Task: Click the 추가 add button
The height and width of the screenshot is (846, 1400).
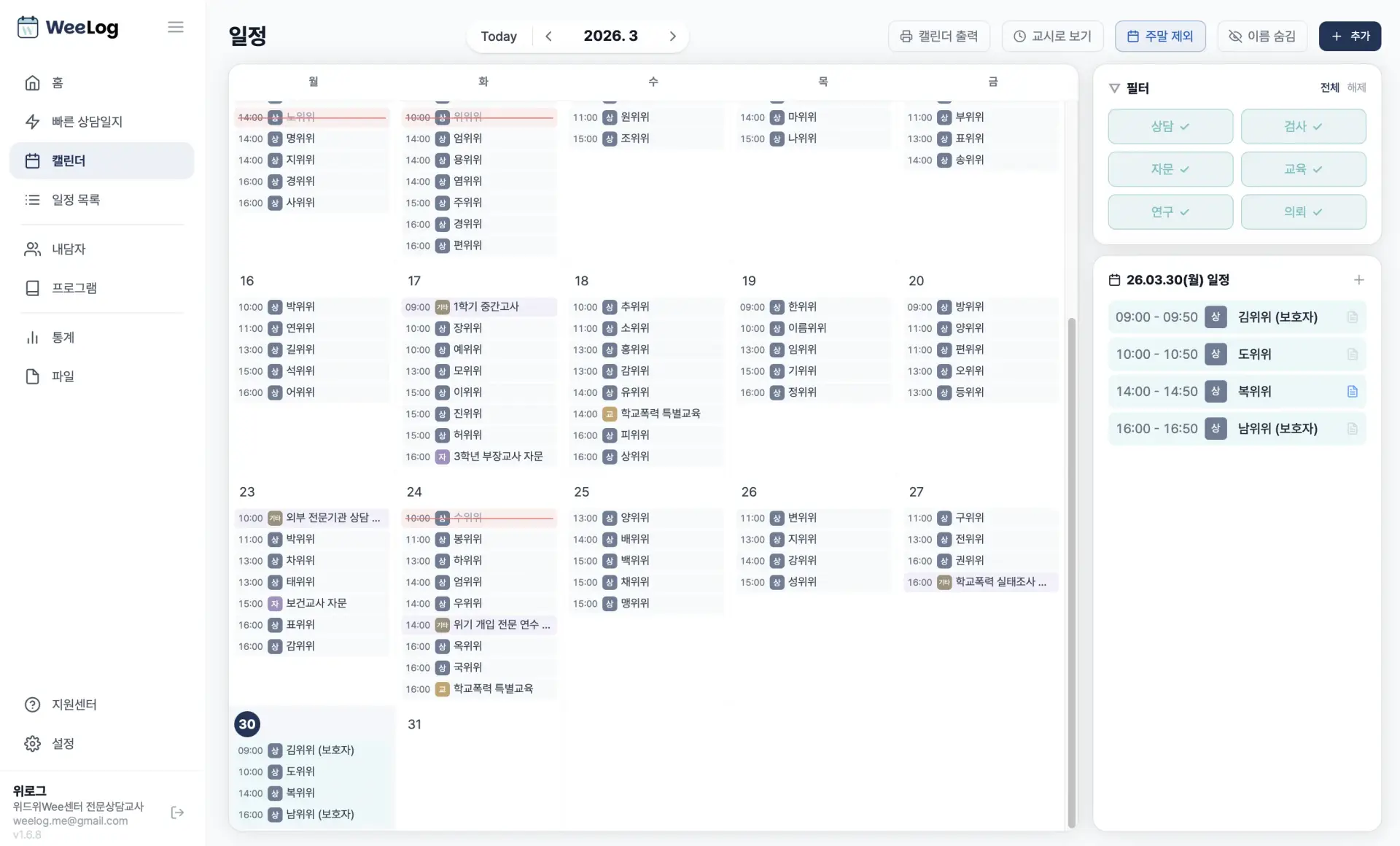Action: (1350, 36)
